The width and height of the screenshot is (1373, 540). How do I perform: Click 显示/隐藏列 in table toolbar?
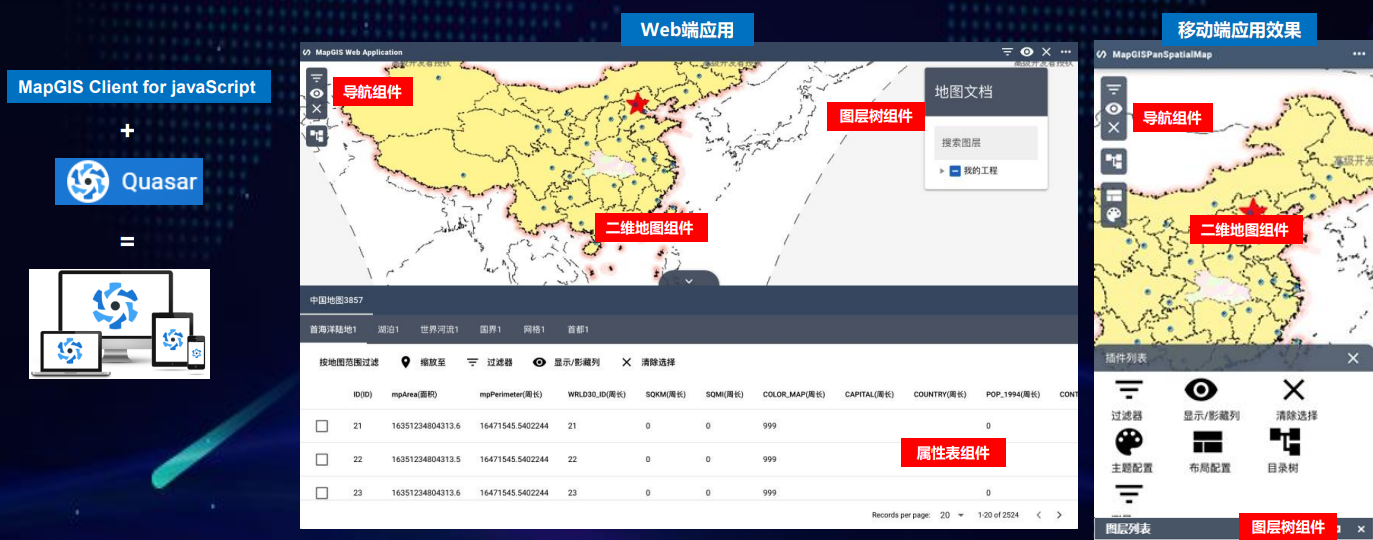[x=566, y=363]
